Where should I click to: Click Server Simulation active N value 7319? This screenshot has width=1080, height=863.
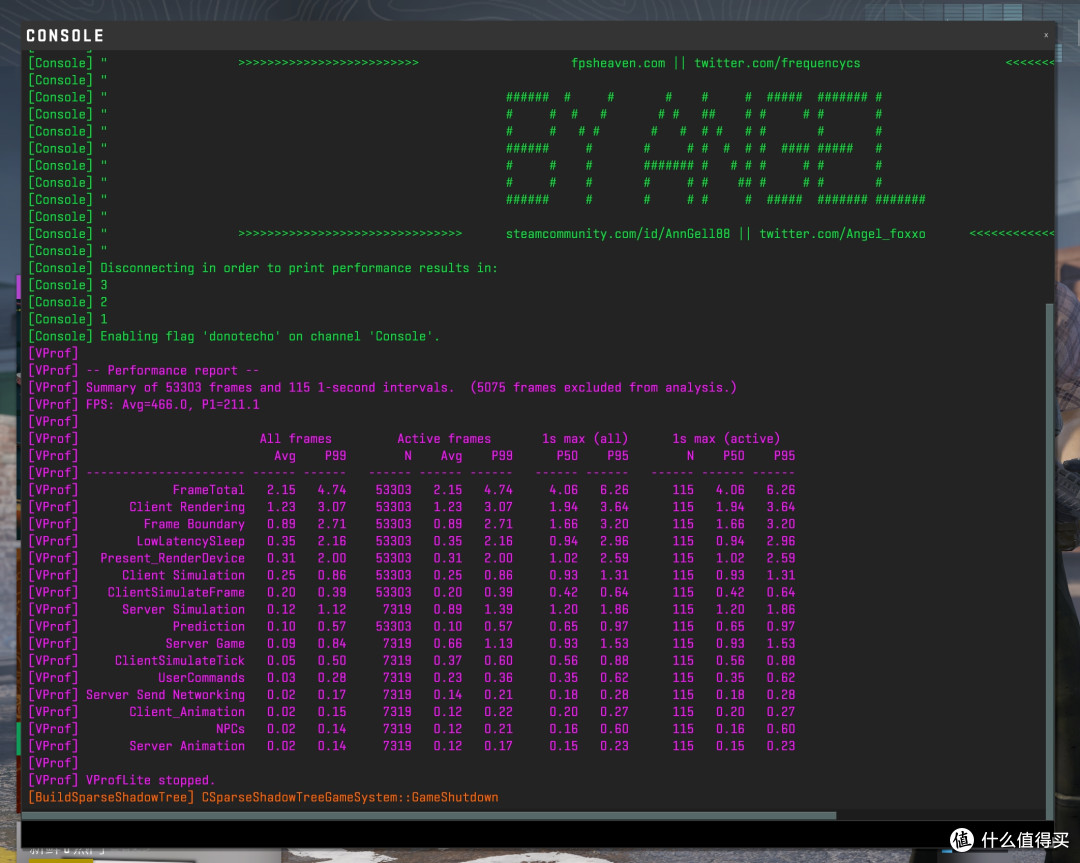click(397, 610)
